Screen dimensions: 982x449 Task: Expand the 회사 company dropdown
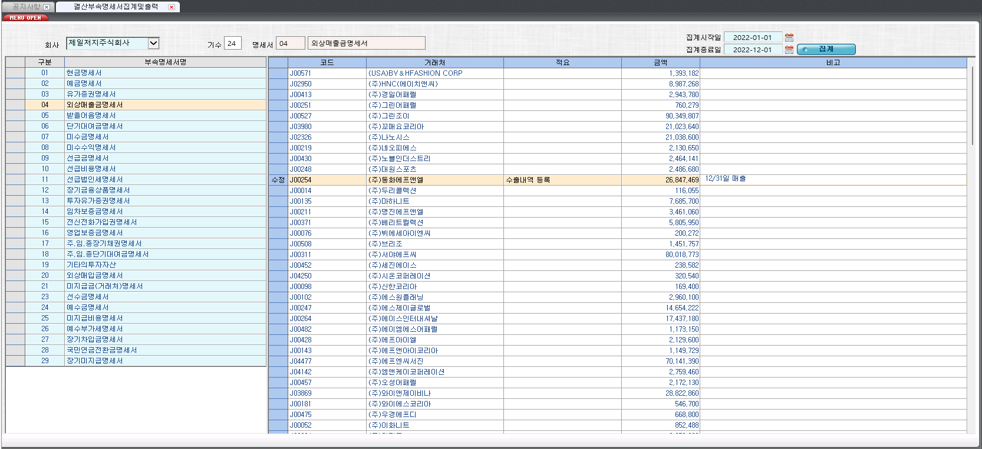point(153,44)
